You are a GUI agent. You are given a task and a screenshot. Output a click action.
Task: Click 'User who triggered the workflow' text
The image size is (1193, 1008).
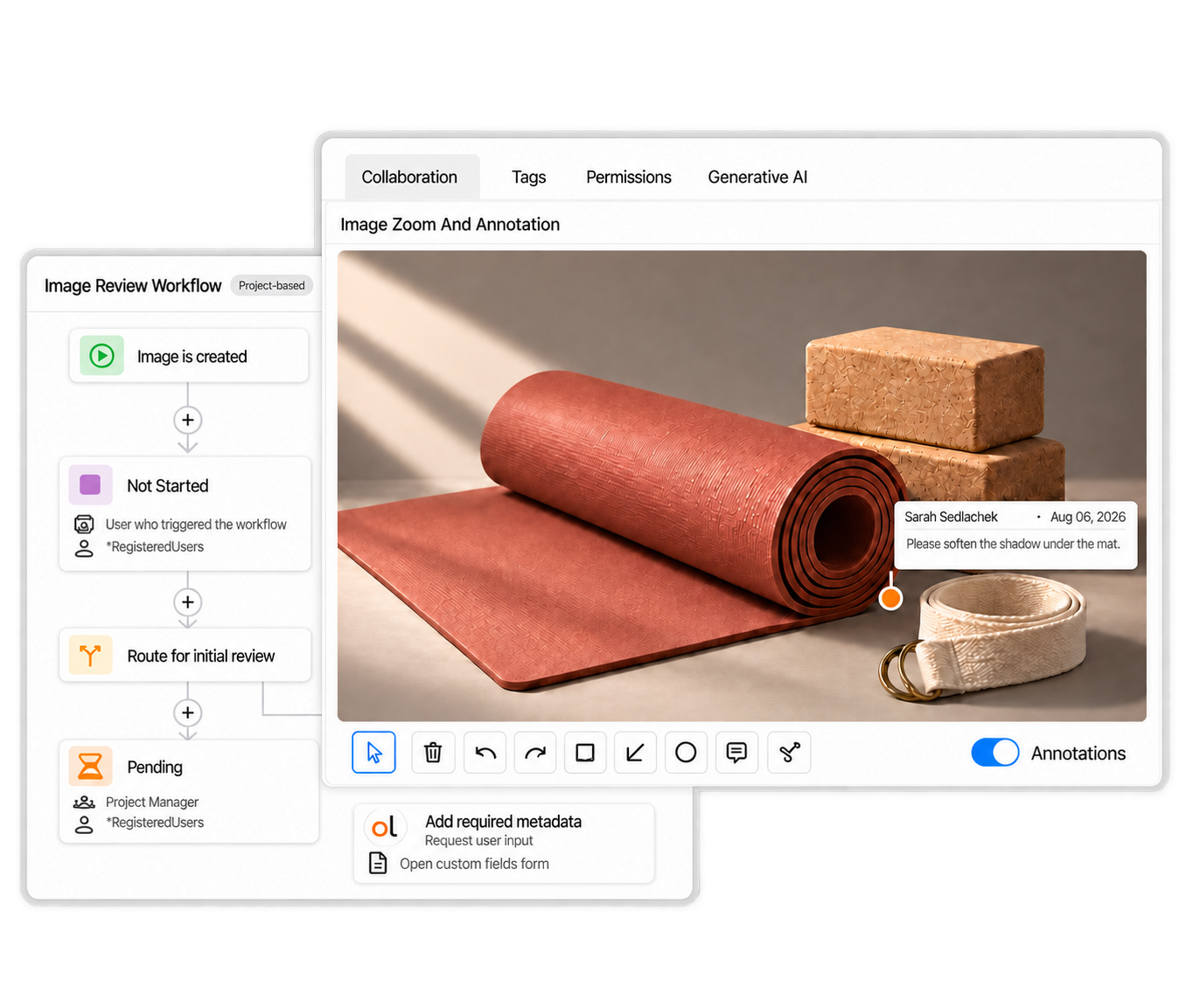[196, 525]
